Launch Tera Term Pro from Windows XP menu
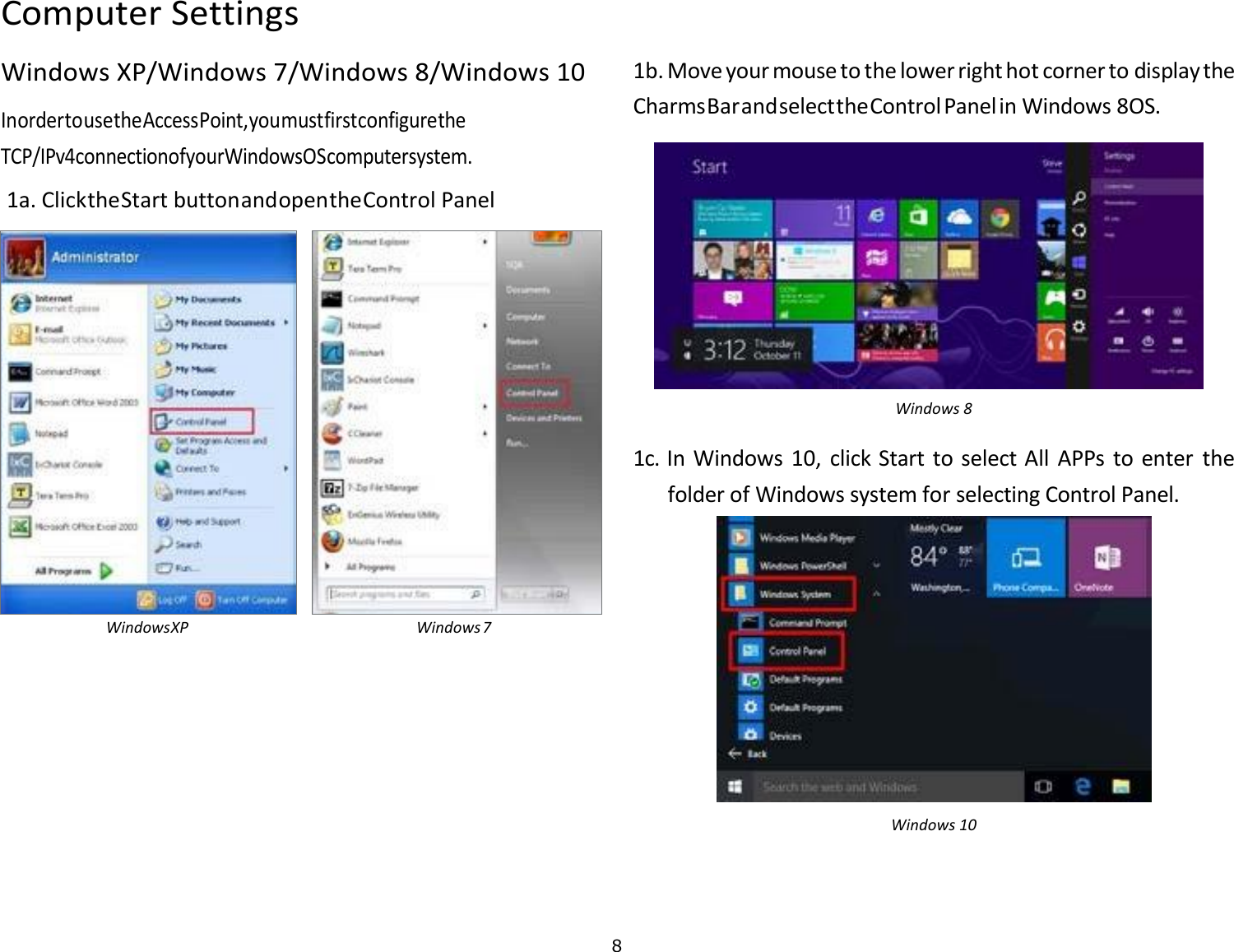 49,495
